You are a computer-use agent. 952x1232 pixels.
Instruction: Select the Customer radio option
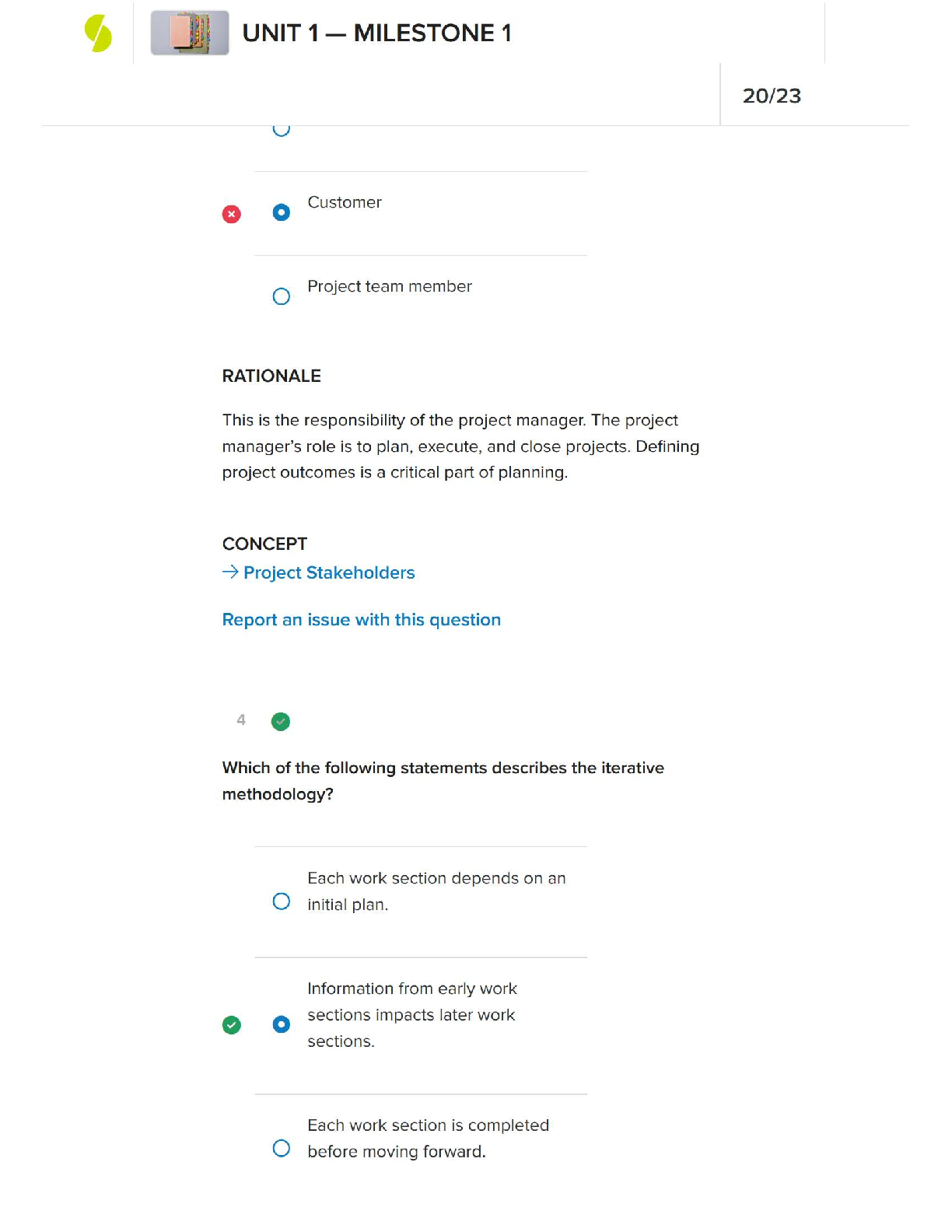282,212
